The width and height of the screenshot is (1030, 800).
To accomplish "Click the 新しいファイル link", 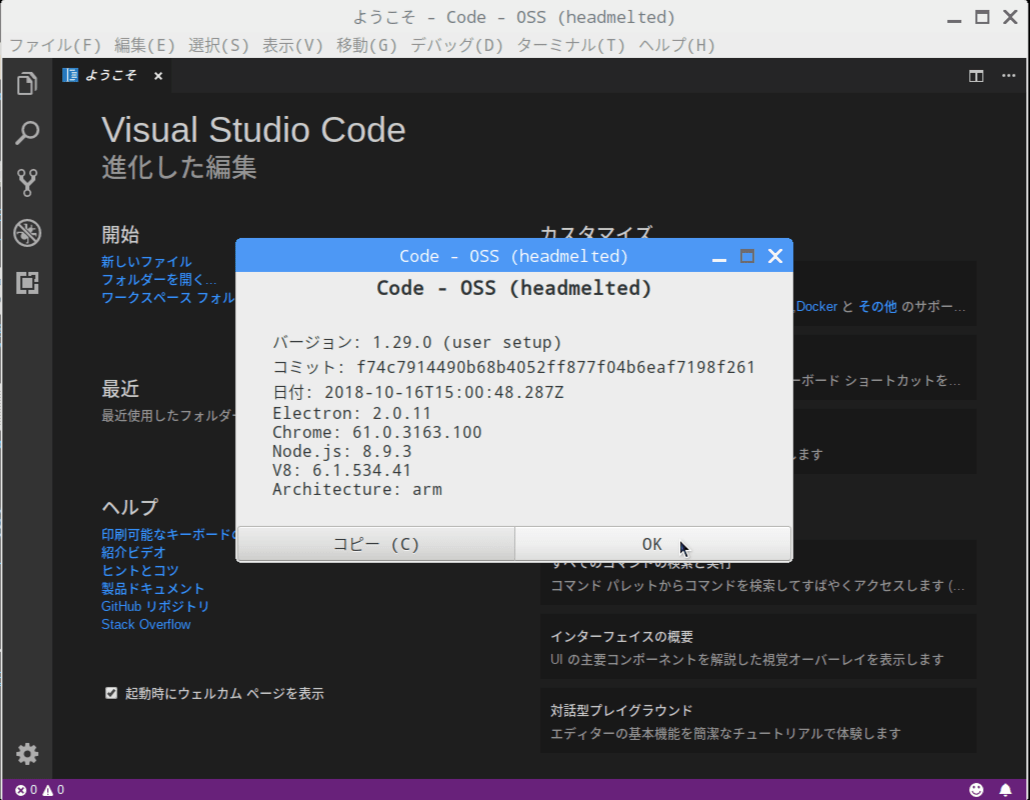I will pyautogui.click(x=146, y=261).
